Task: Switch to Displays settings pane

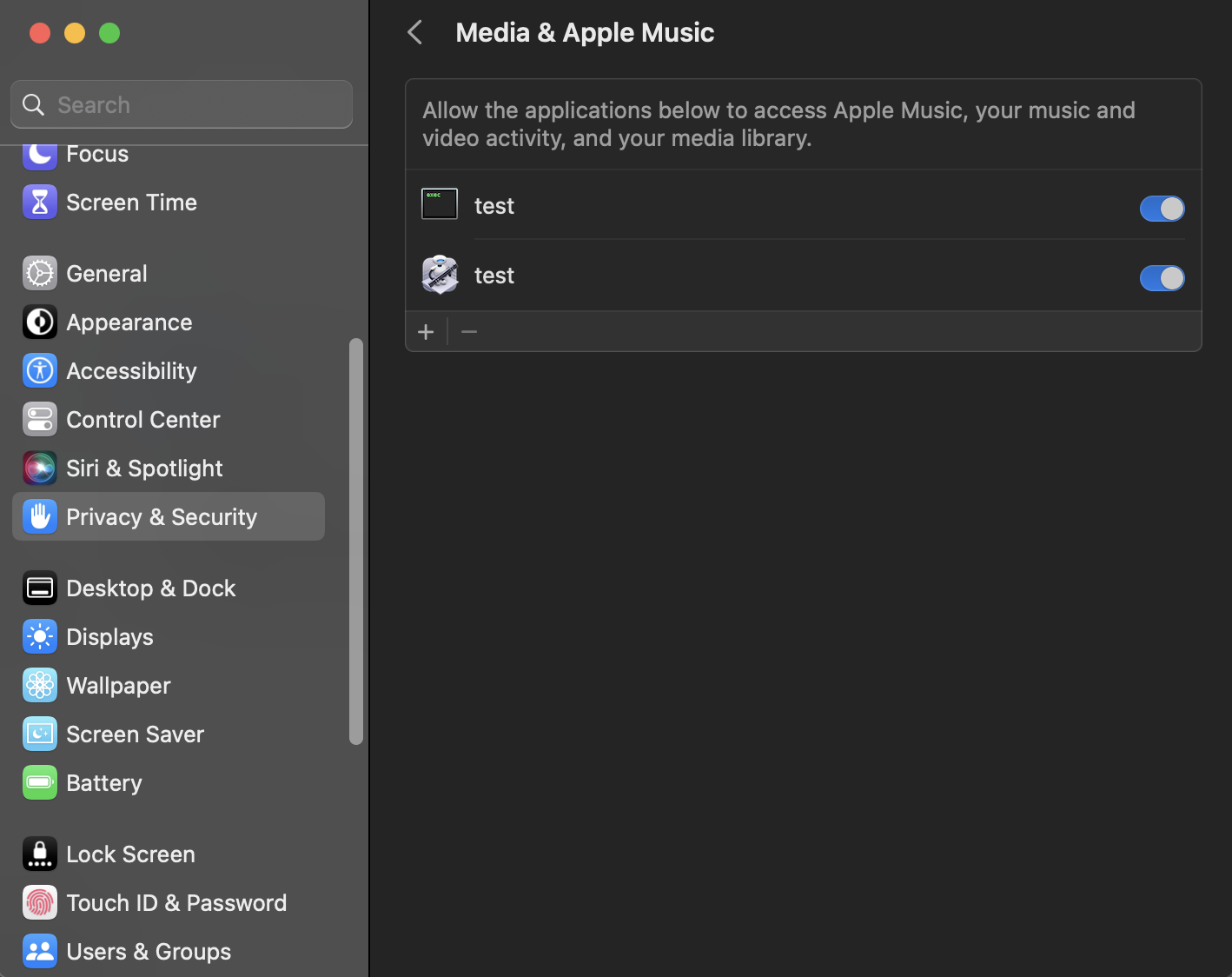Action: coord(109,637)
